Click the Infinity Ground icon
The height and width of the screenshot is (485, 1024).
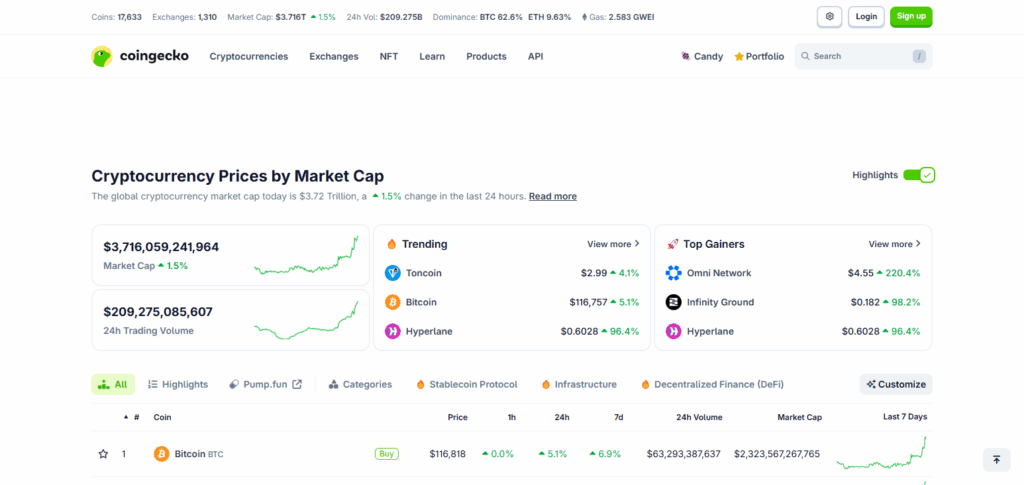(673, 302)
